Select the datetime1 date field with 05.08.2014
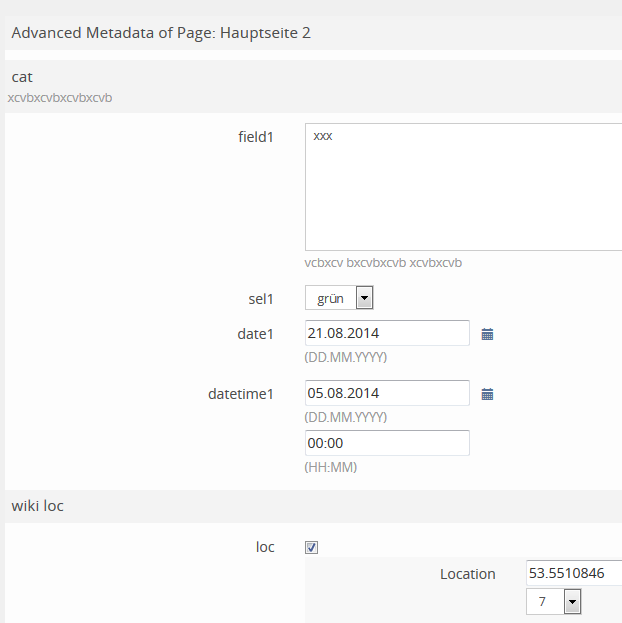 point(387,393)
